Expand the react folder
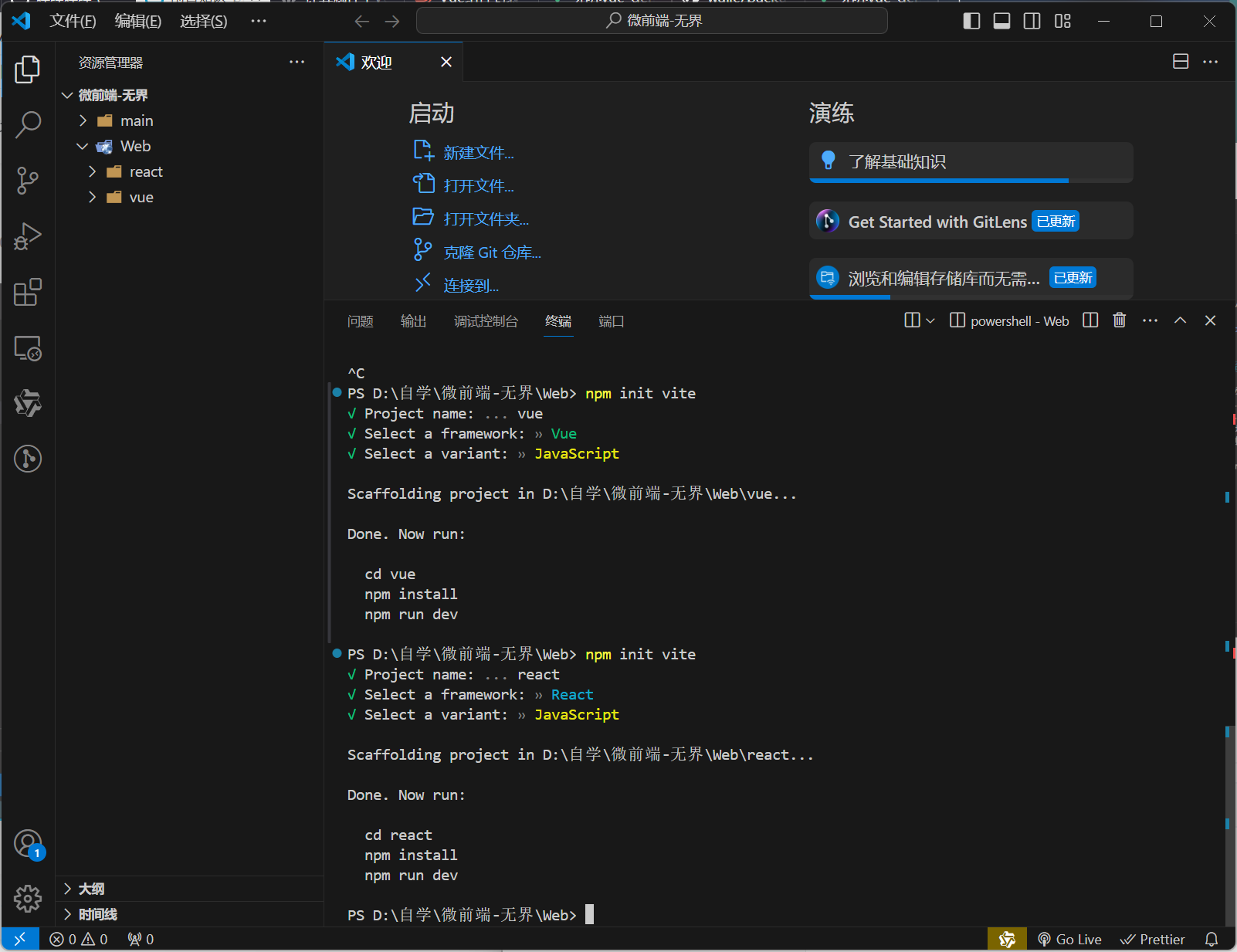The width and height of the screenshot is (1237, 952). click(x=189, y=171)
